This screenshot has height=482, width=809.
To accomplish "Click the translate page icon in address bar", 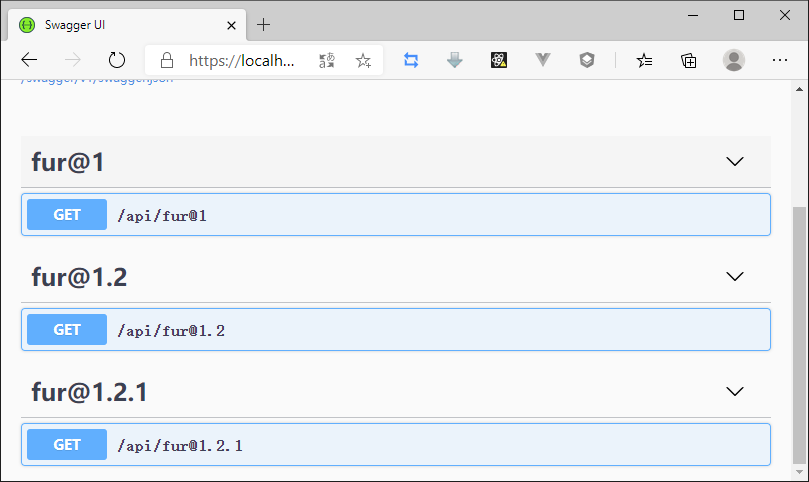I will [x=327, y=60].
